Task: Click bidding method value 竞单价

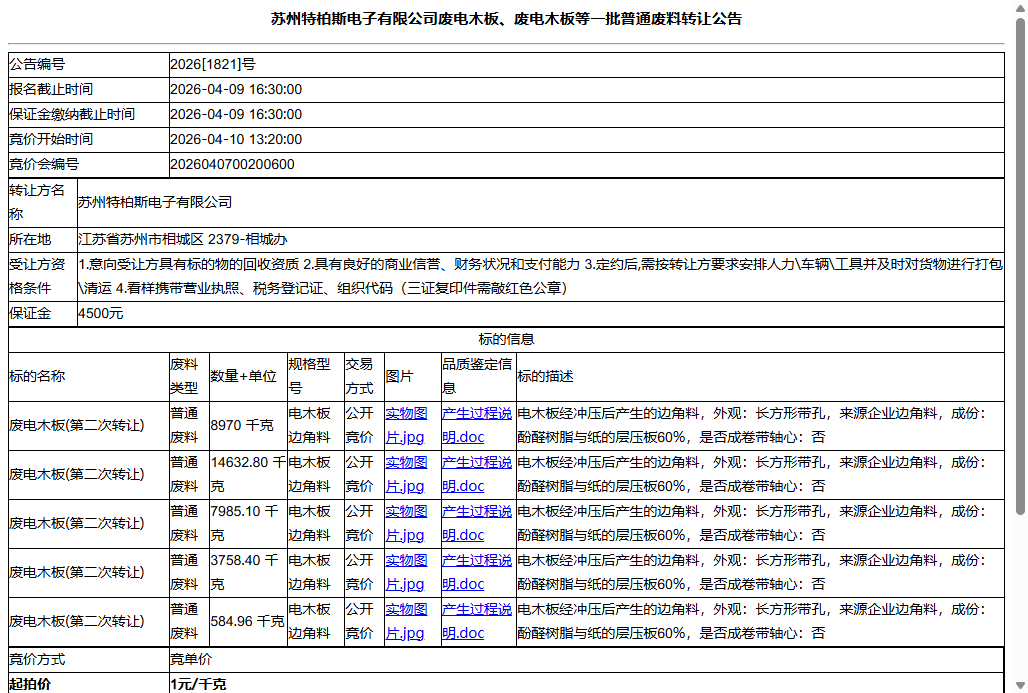Action: click(x=191, y=660)
